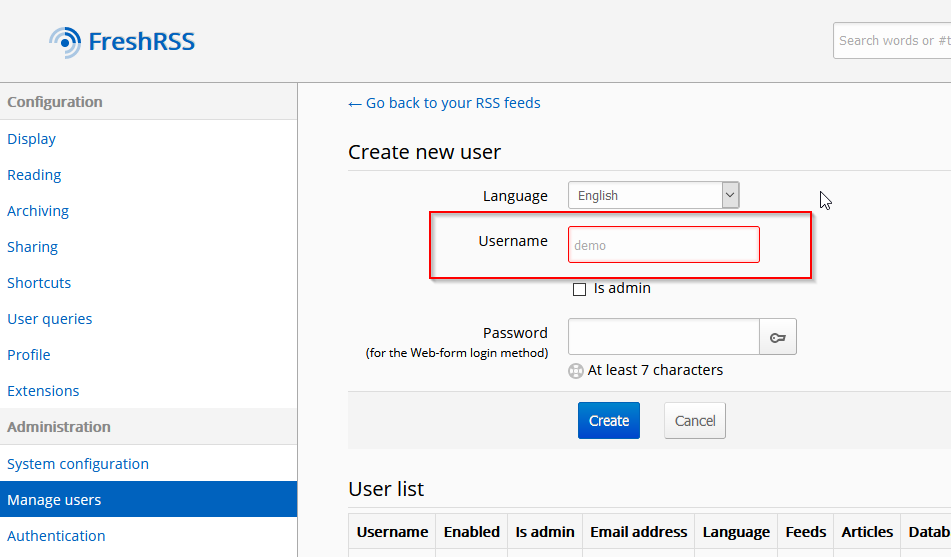
Task: Go to Archiving settings
Action: tap(38, 211)
